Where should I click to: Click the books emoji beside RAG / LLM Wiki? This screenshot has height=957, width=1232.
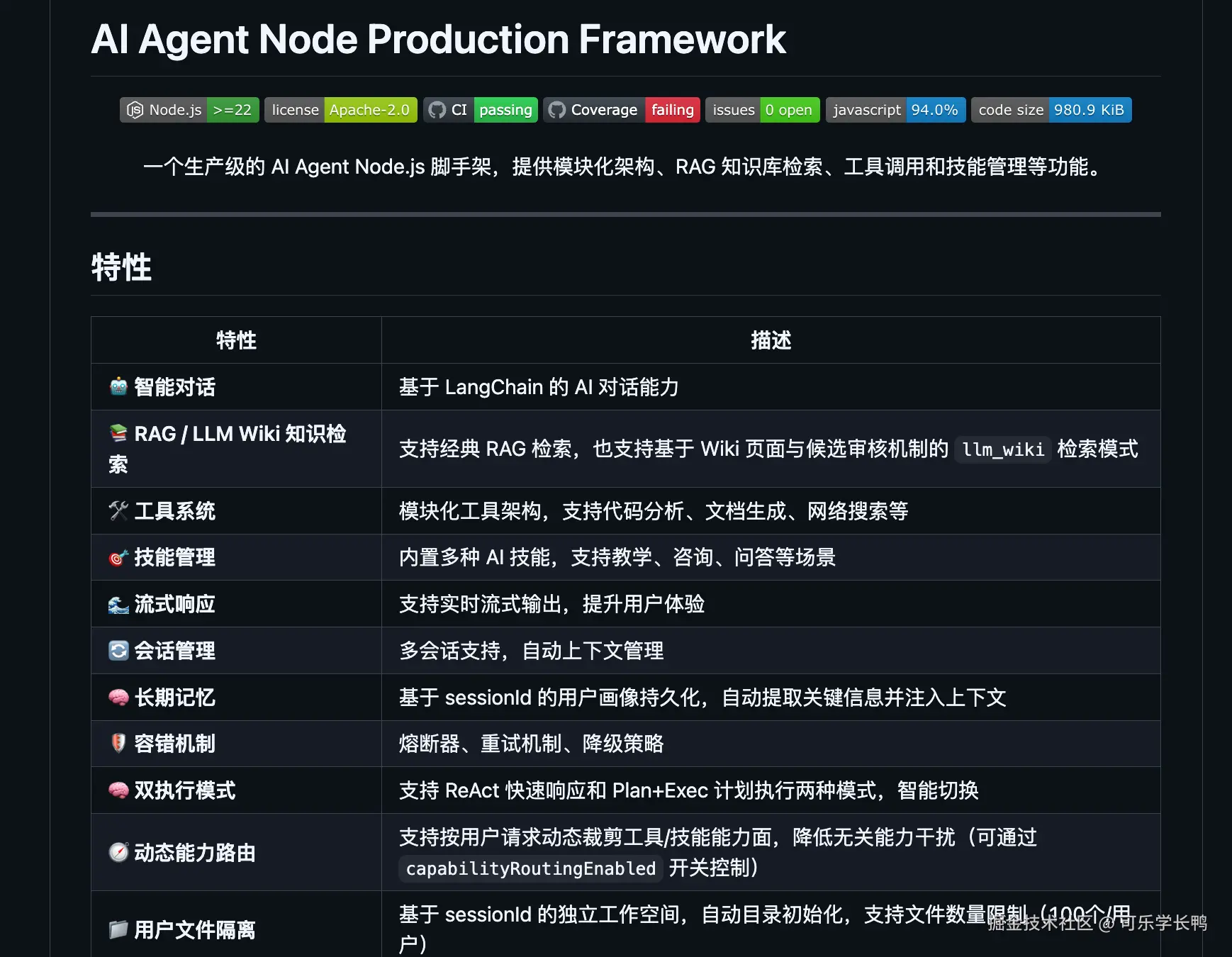pyautogui.click(x=118, y=433)
